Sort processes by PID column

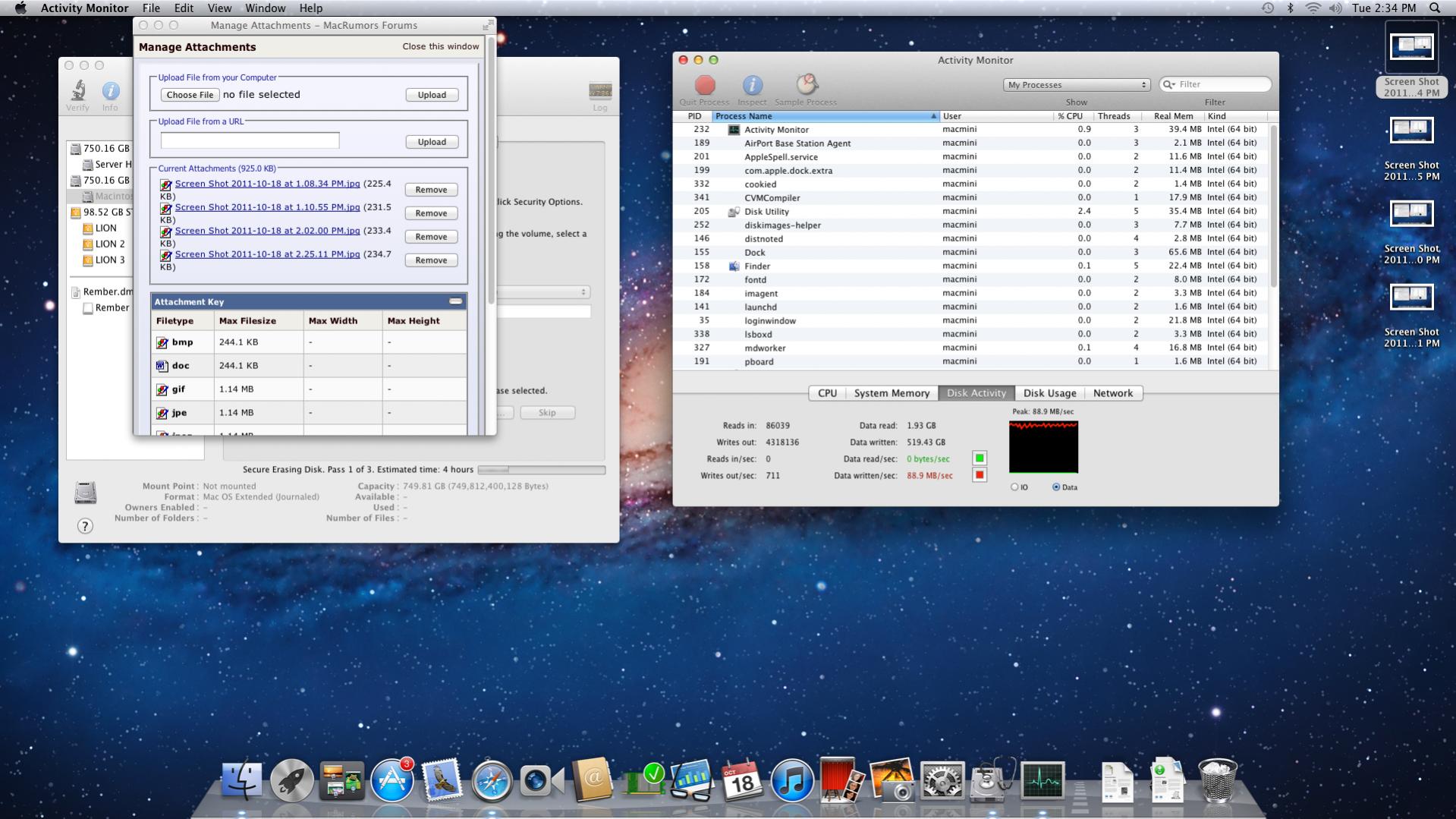click(694, 116)
